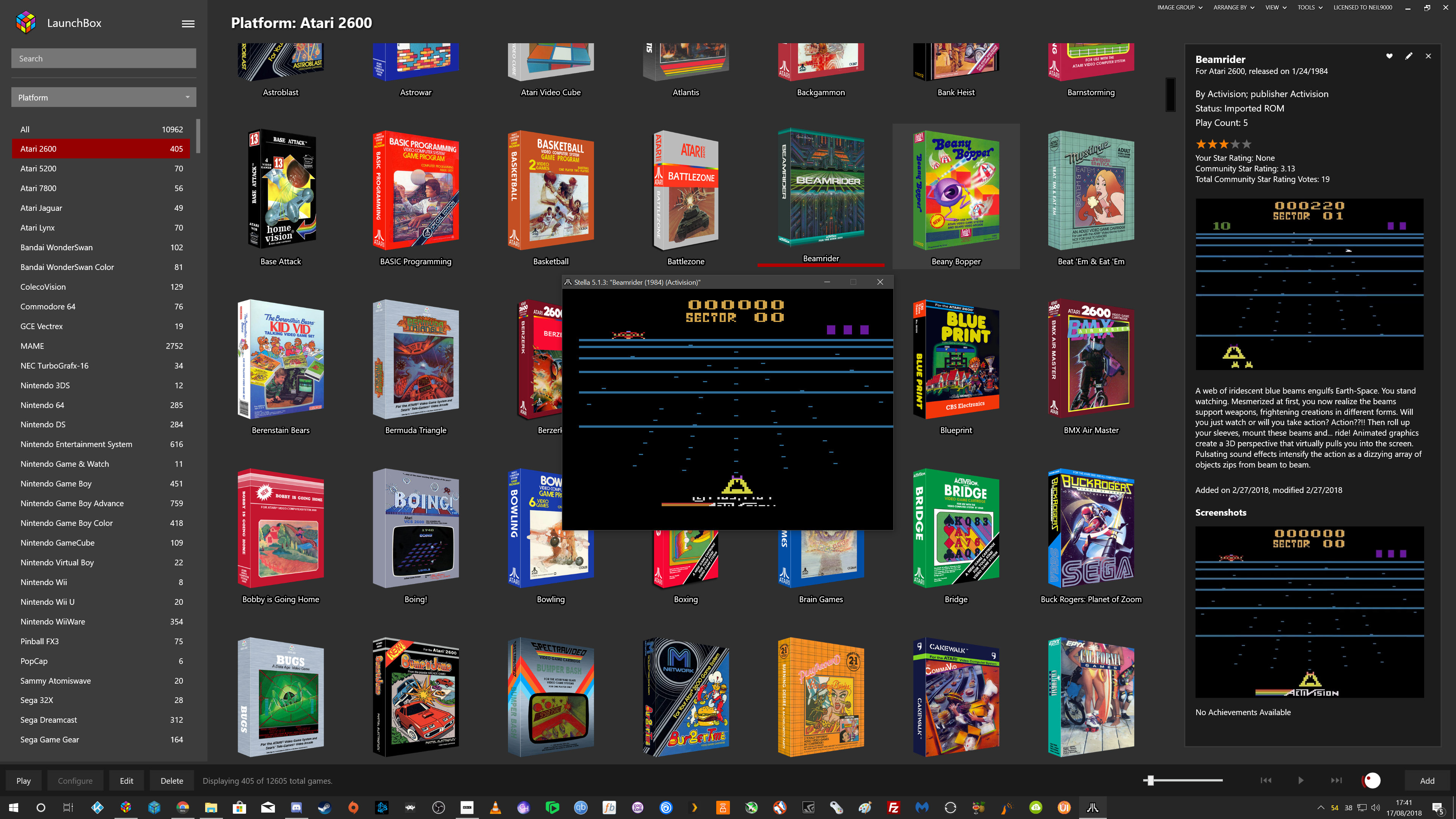This screenshot has height=819, width=1456.
Task: Edit Beamrider with the pencil icon
Action: [x=1409, y=56]
